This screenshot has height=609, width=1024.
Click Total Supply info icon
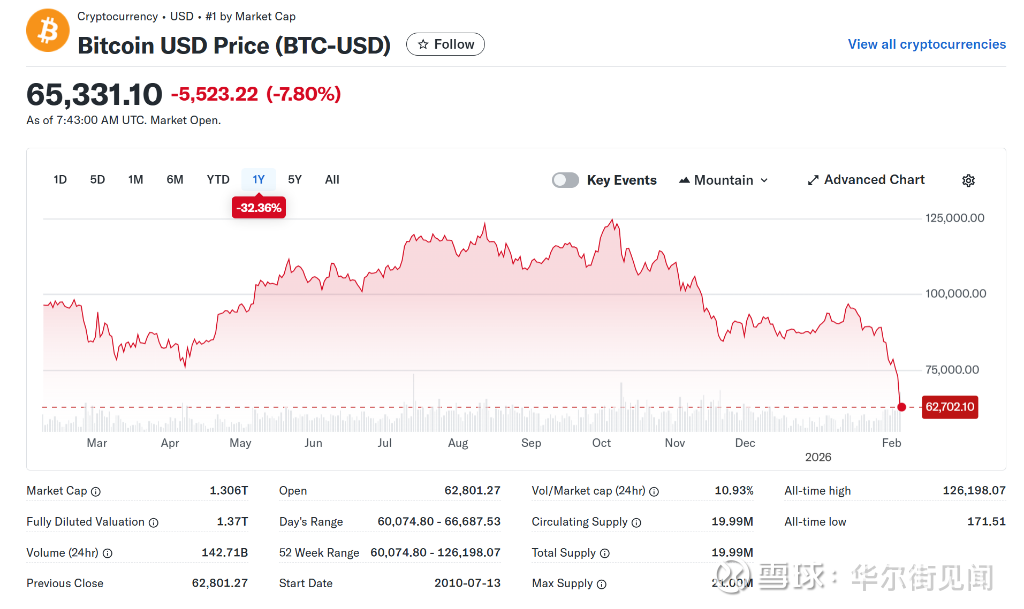click(x=604, y=554)
